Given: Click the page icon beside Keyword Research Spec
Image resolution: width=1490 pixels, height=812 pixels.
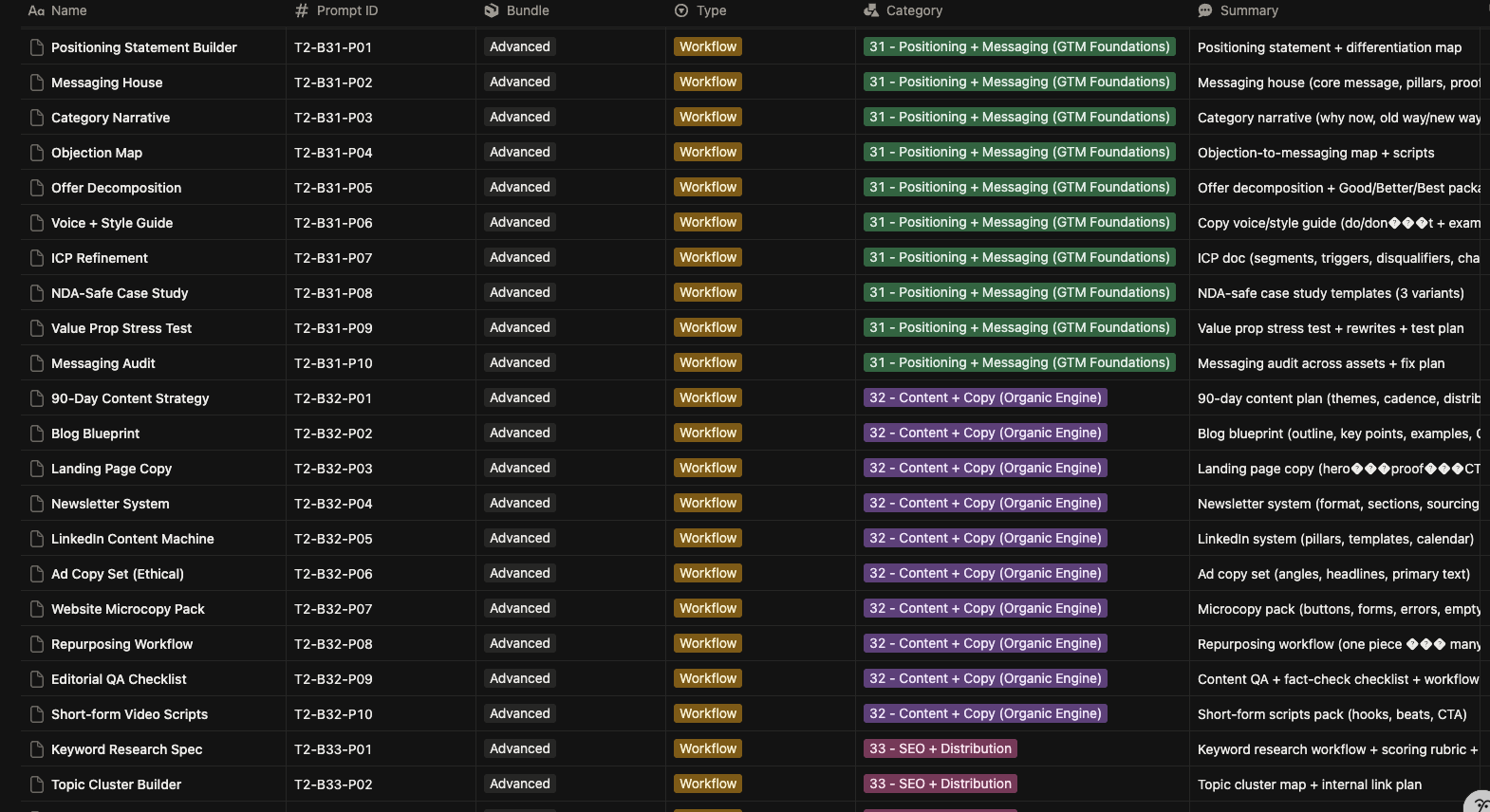Looking at the screenshot, I should coord(35,748).
